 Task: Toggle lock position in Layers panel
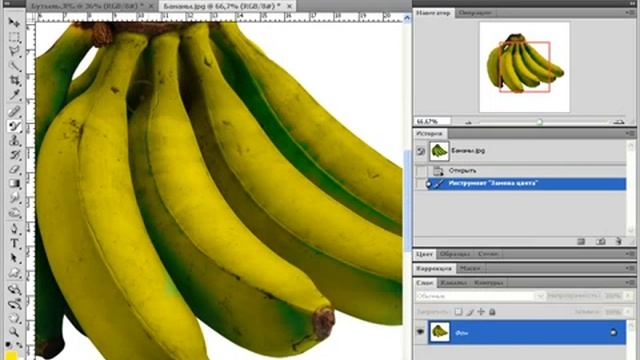(x=481, y=312)
